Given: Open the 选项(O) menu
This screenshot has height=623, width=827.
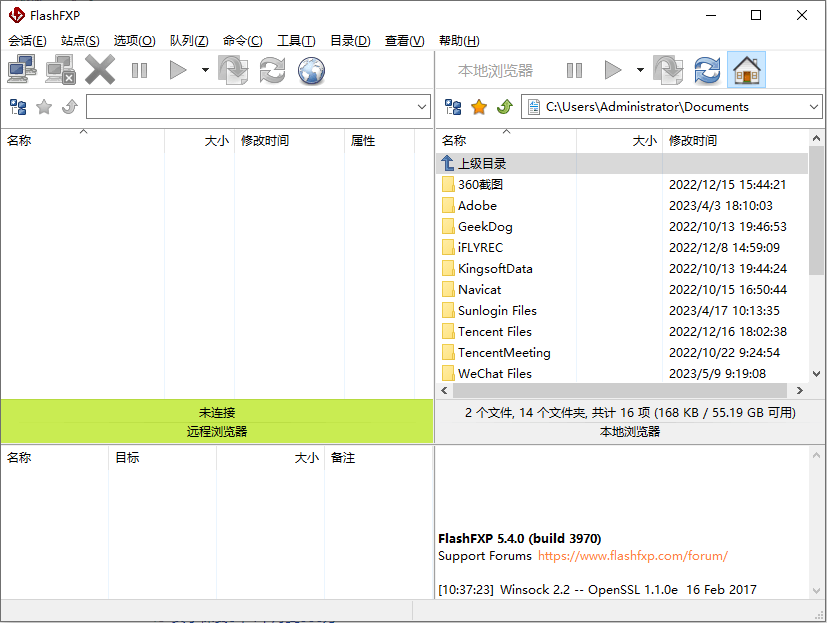Looking at the screenshot, I should [134, 41].
